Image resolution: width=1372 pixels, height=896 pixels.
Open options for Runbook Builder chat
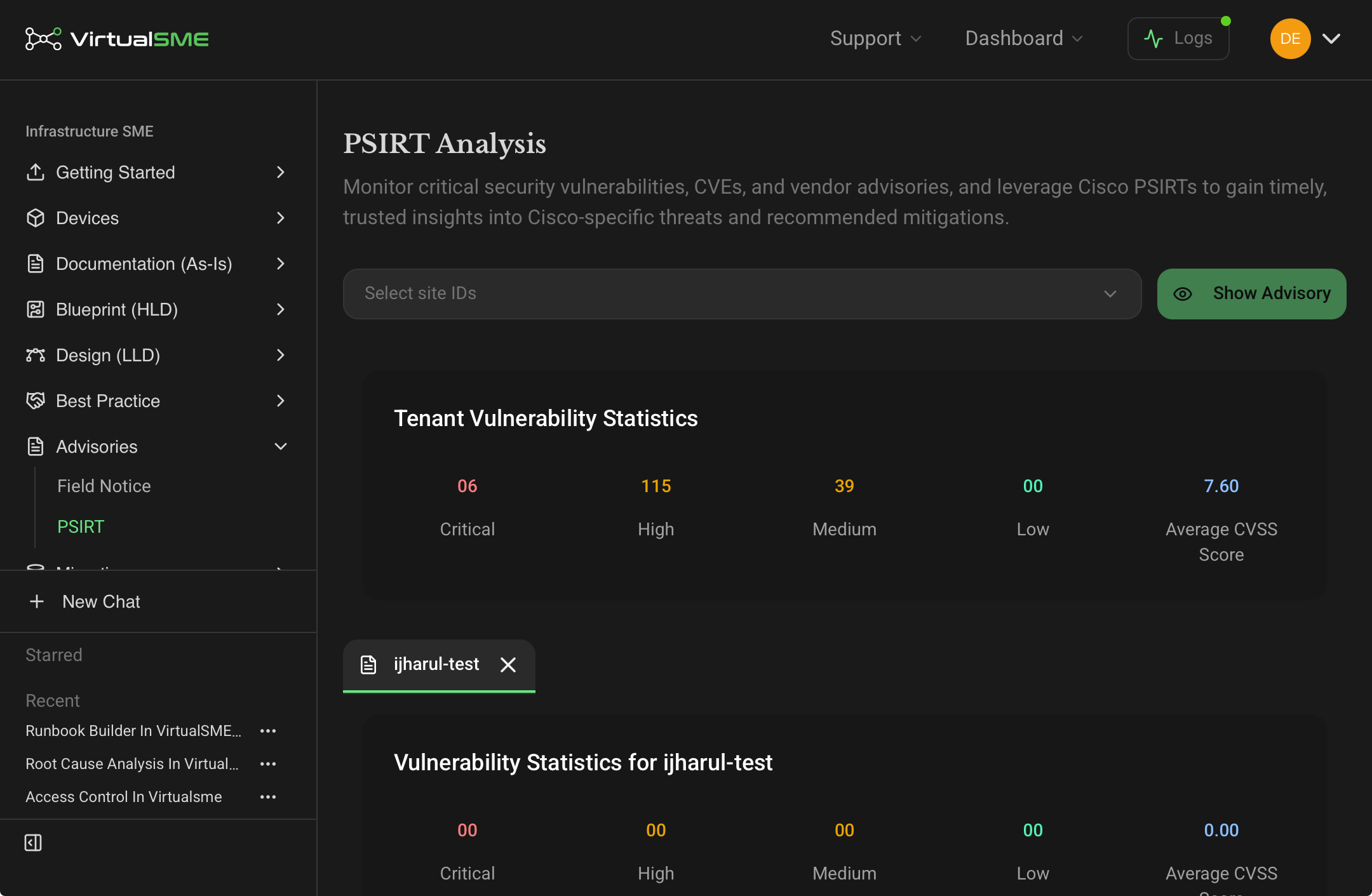click(x=268, y=731)
